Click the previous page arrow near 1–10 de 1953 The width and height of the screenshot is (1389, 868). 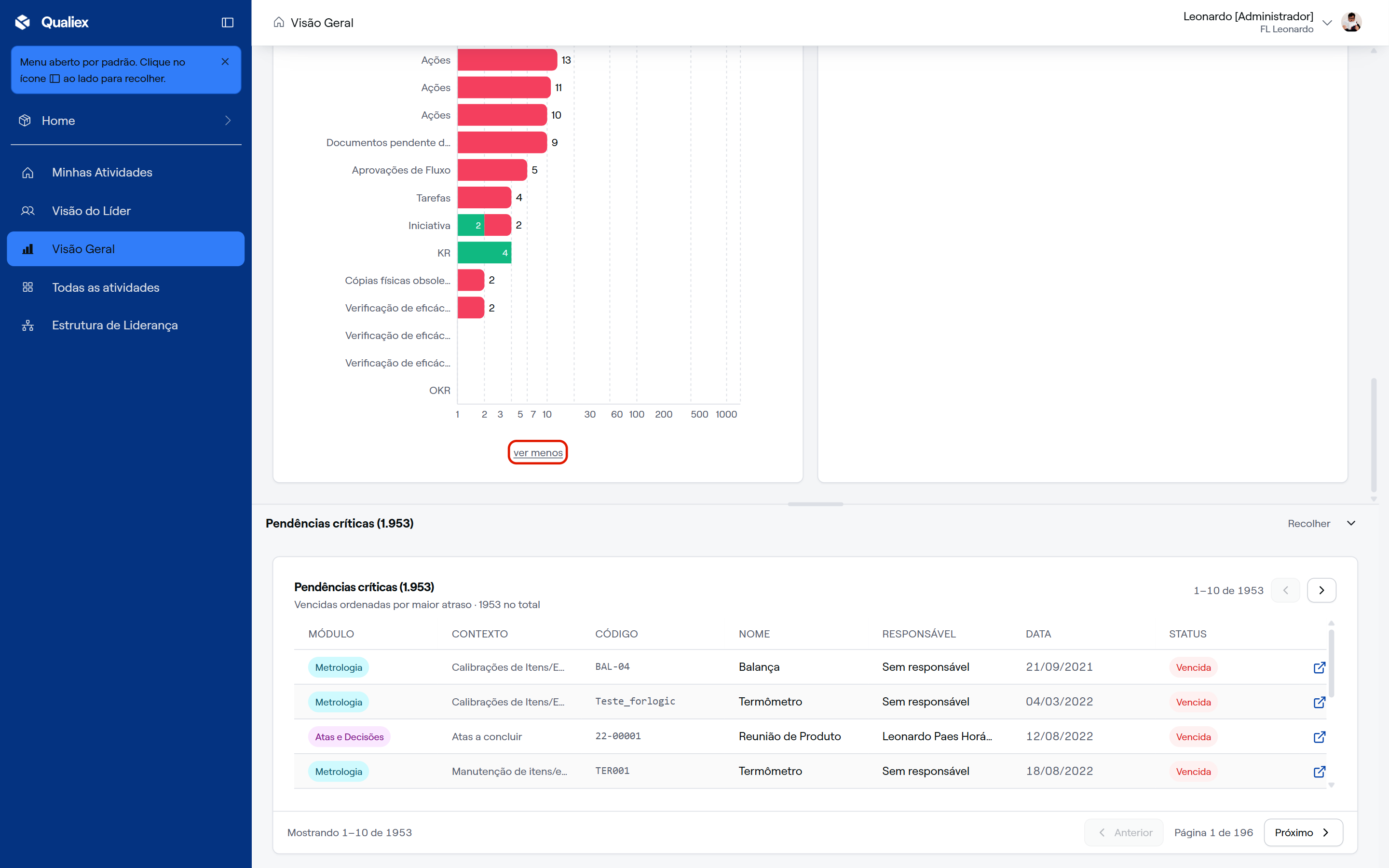pos(1286,590)
